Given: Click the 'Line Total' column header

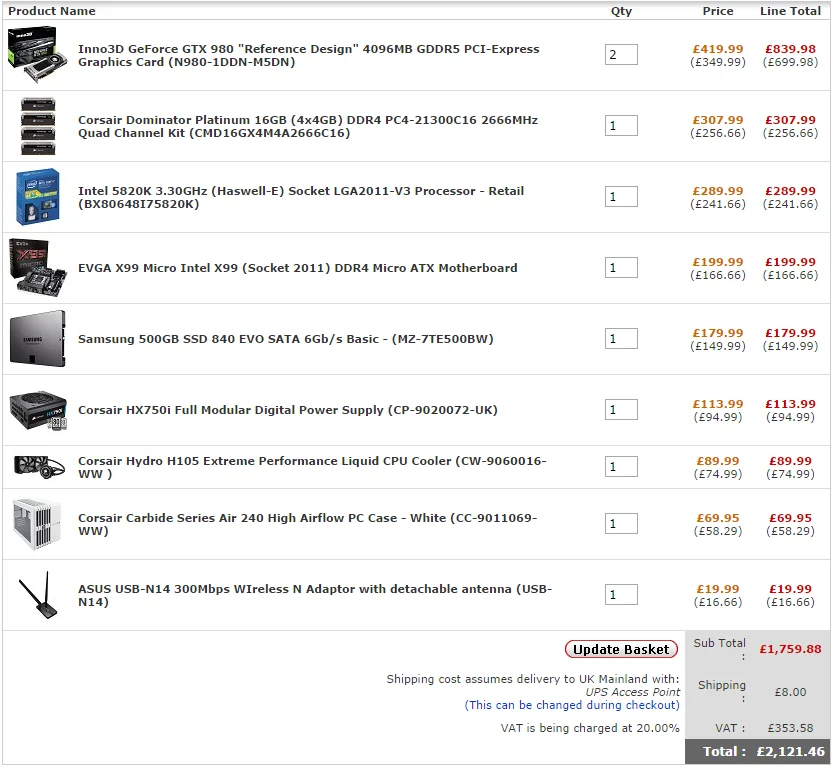Looking at the screenshot, I should (791, 11).
